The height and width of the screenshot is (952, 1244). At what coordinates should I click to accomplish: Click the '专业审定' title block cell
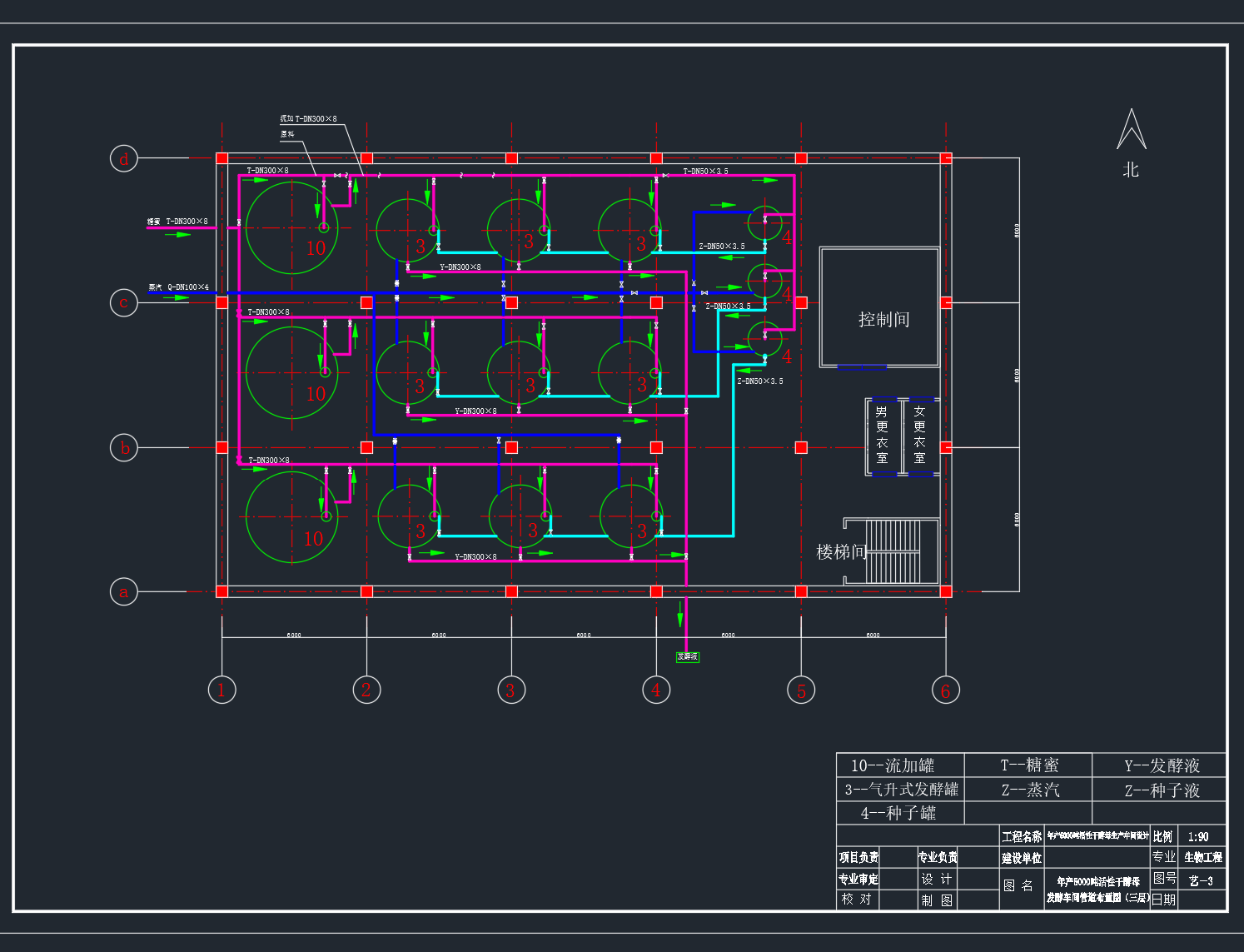(x=858, y=879)
